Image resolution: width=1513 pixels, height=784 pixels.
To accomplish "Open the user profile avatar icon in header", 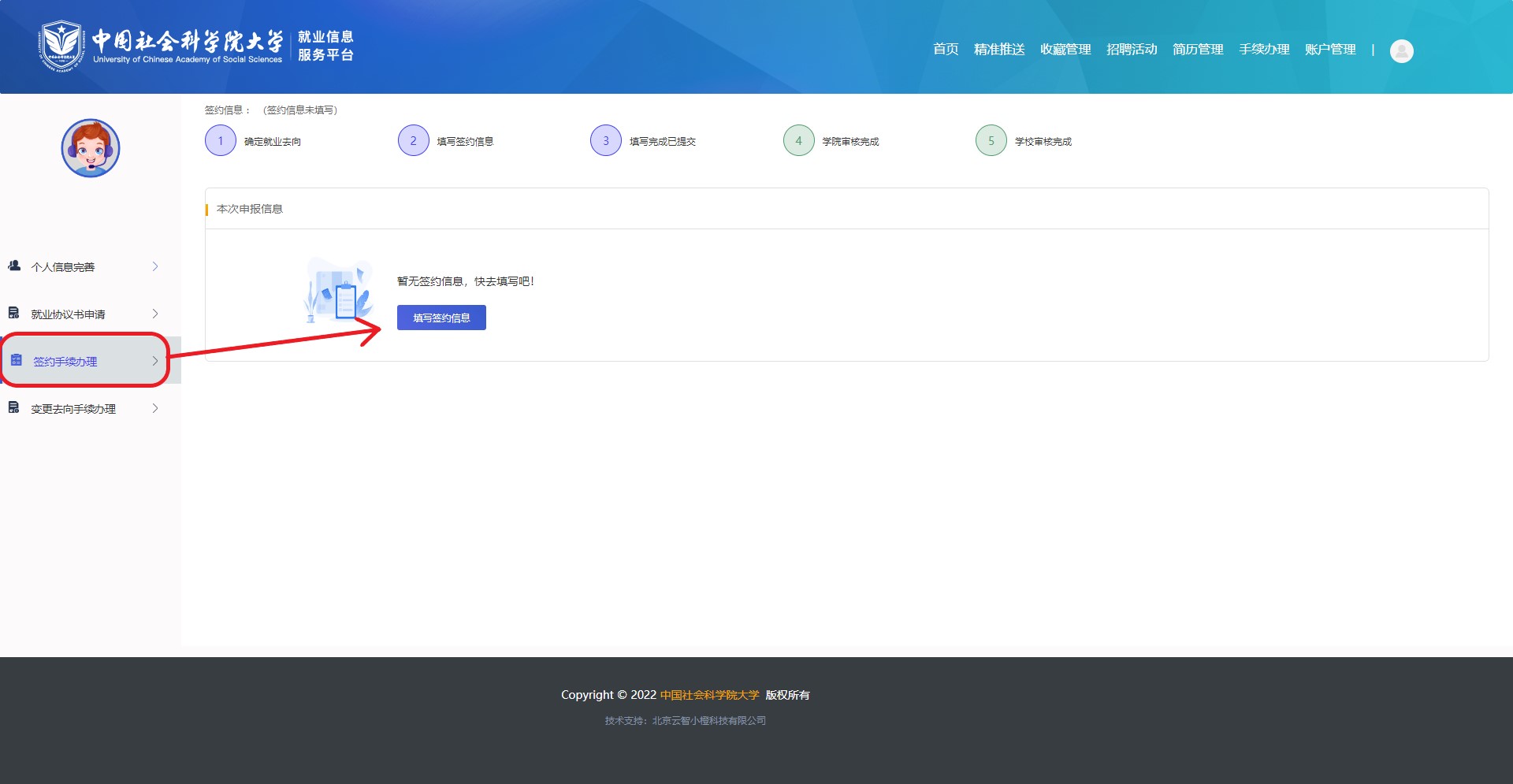I will pyautogui.click(x=1401, y=51).
